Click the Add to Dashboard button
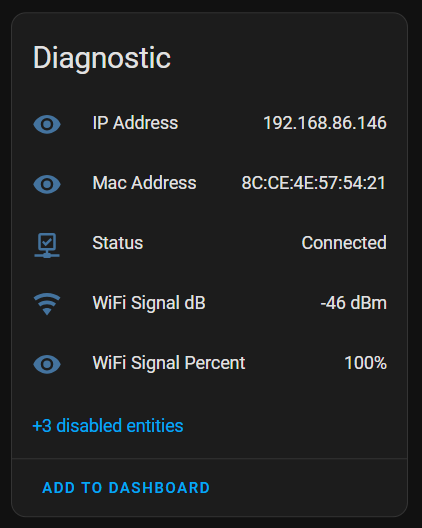Screen dimensions: 422x528 click(126, 488)
